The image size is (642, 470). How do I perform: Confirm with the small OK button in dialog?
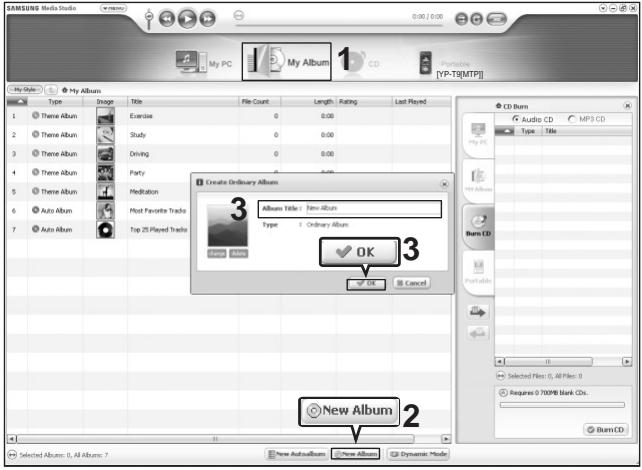366,283
